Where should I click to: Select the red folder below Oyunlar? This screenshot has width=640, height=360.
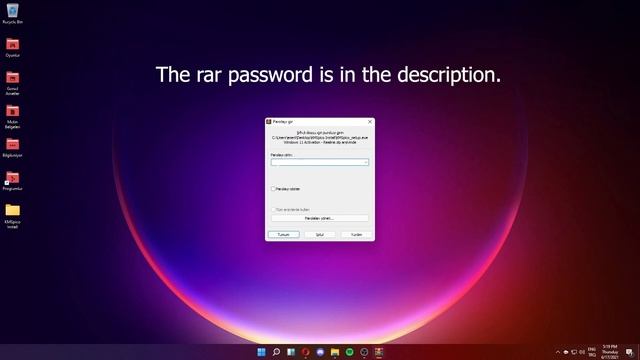[13, 83]
